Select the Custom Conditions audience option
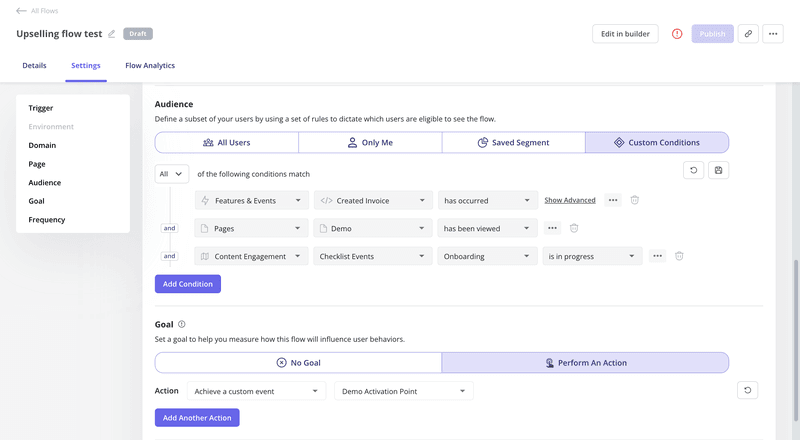This screenshot has width=800, height=440. click(x=657, y=142)
